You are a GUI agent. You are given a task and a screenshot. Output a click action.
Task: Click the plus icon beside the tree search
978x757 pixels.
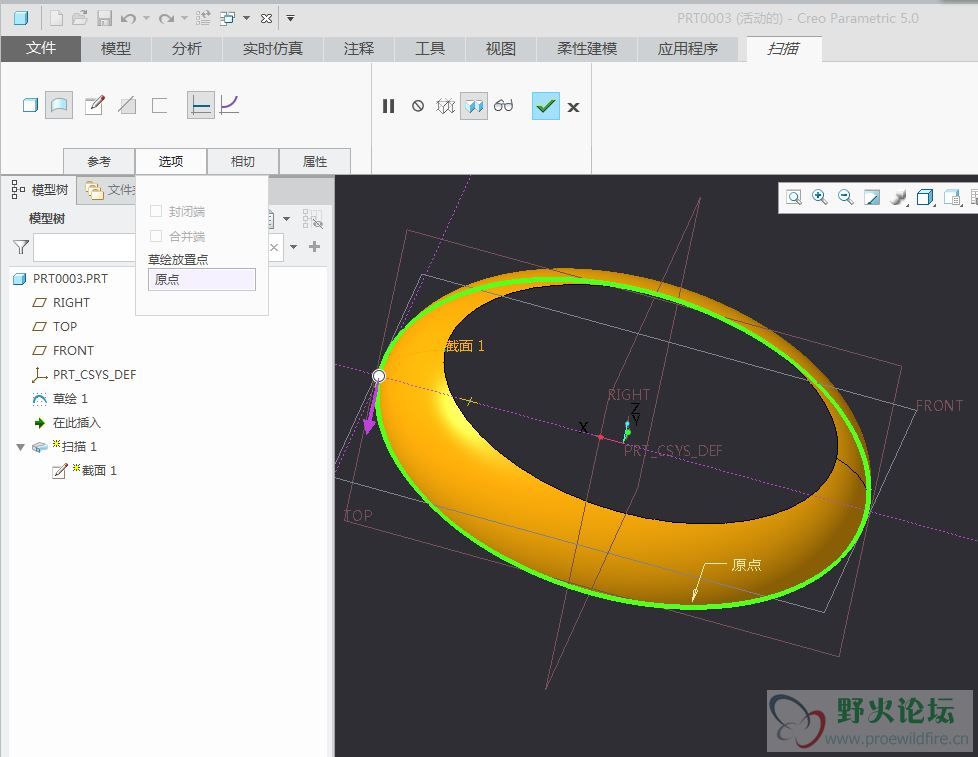(x=314, y=247)
